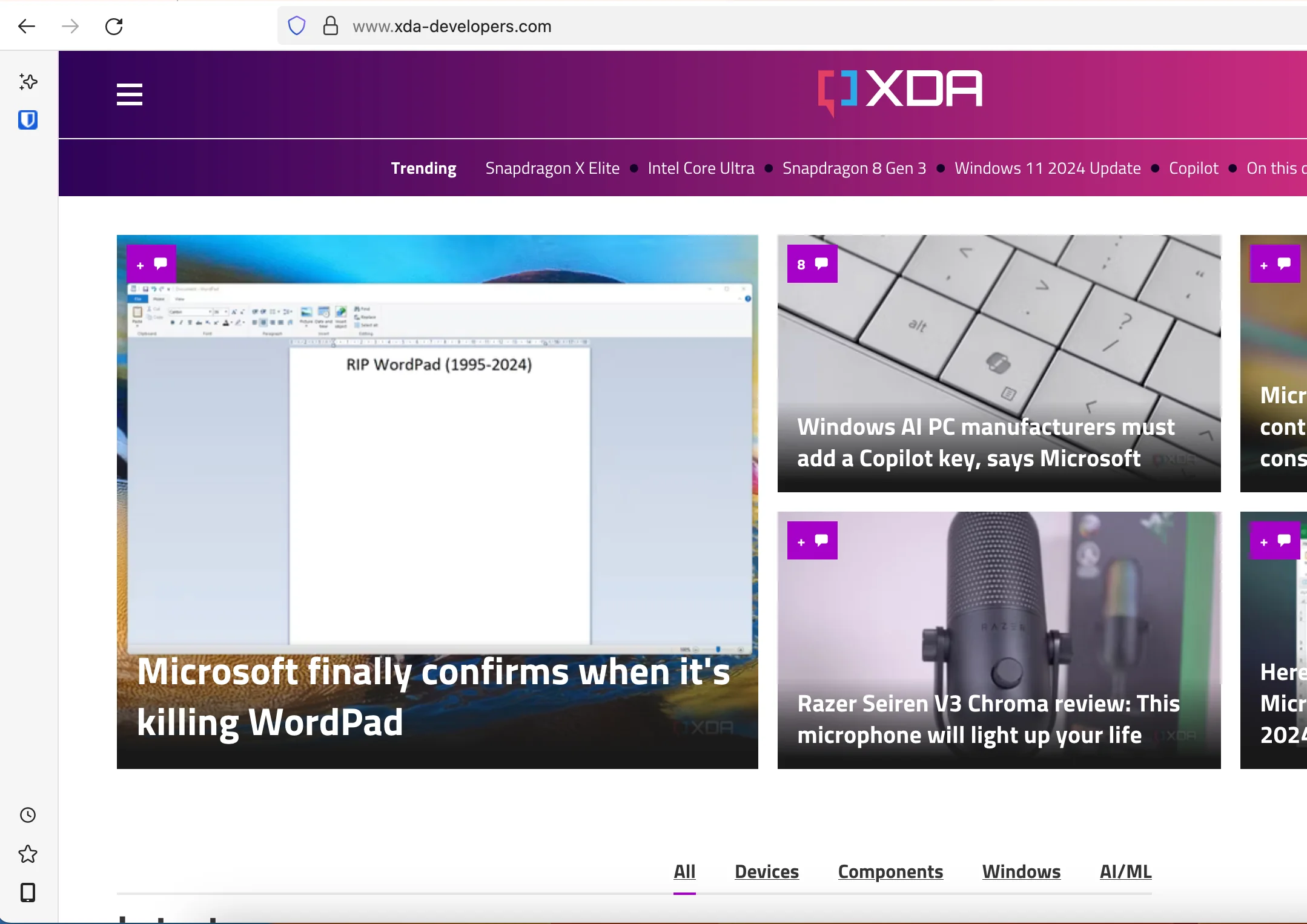The width and height of the screenshot is (1307, 924).
Task: Open 'Windows AI PC manufacturers must add a Copilot key' headline
Action: 985,443
